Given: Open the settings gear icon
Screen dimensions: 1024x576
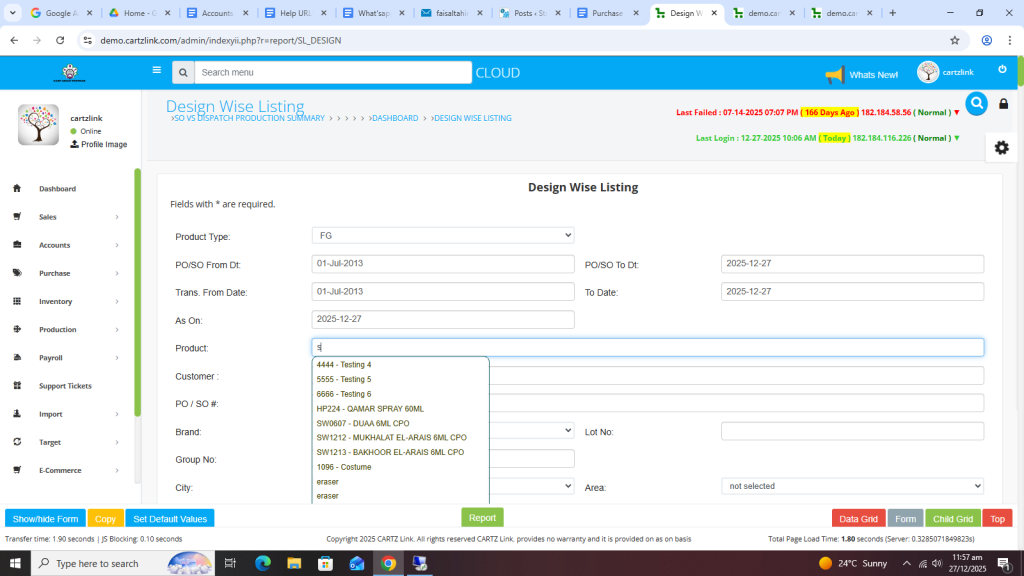Looking at the screenshot, I should tap(1001, 147).
